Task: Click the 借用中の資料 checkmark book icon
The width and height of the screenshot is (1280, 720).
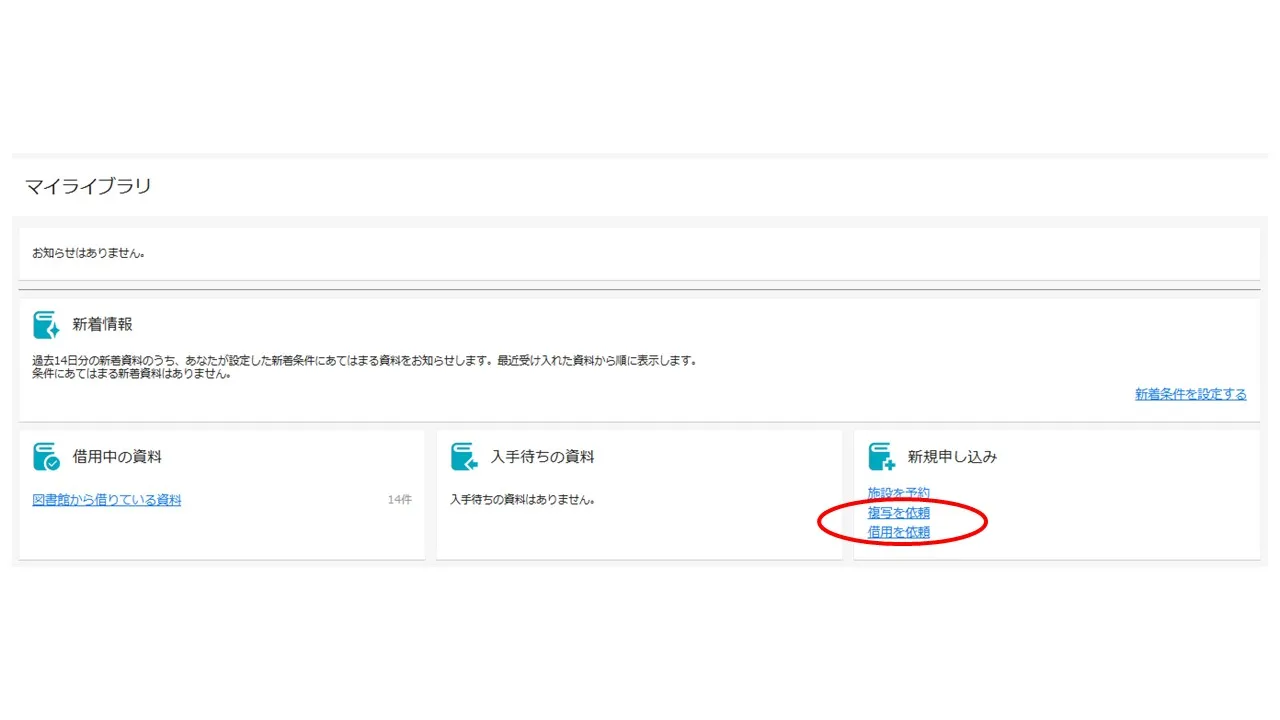Action: pos(46,457)
